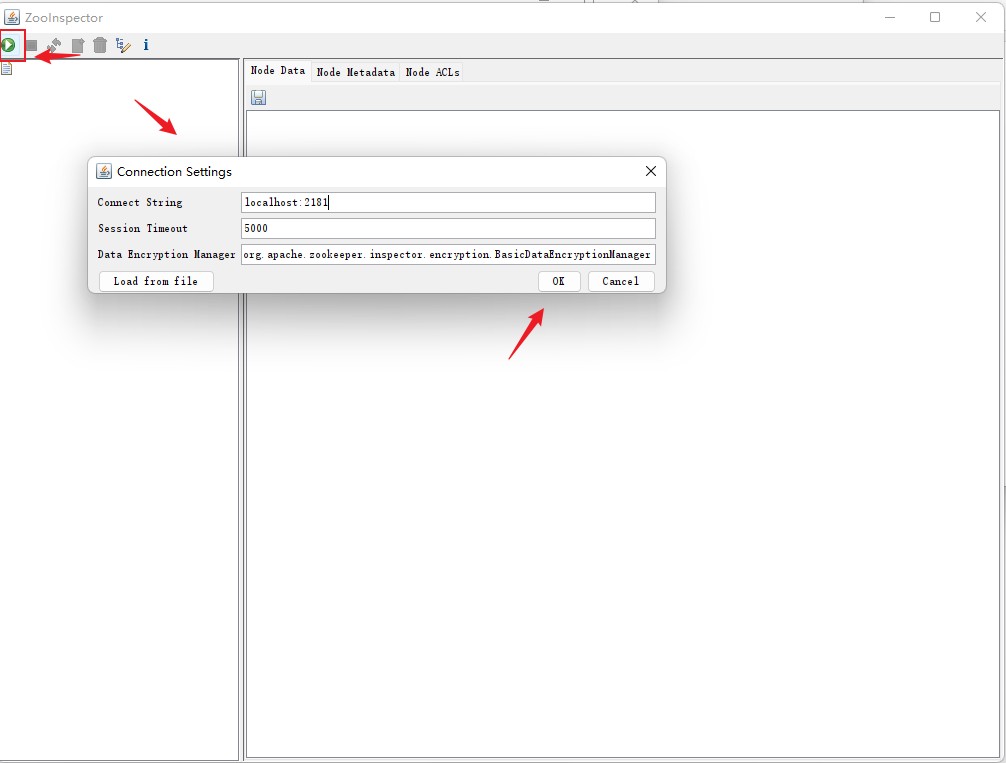Confirm connection with the OK button

point(558,281)
